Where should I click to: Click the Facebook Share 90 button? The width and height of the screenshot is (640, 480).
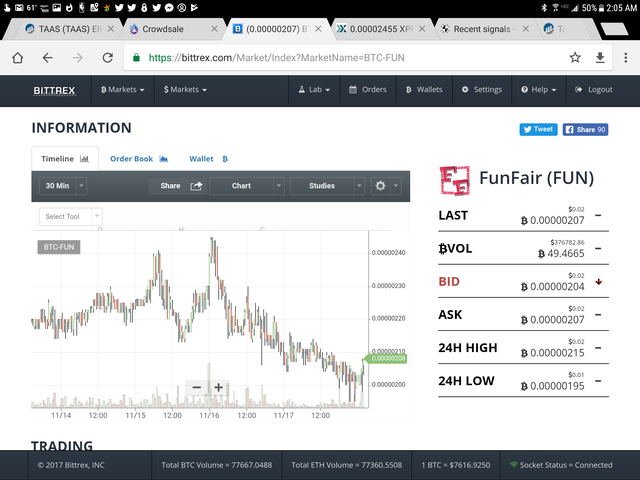pyautogui.click(x=585, y=129)
